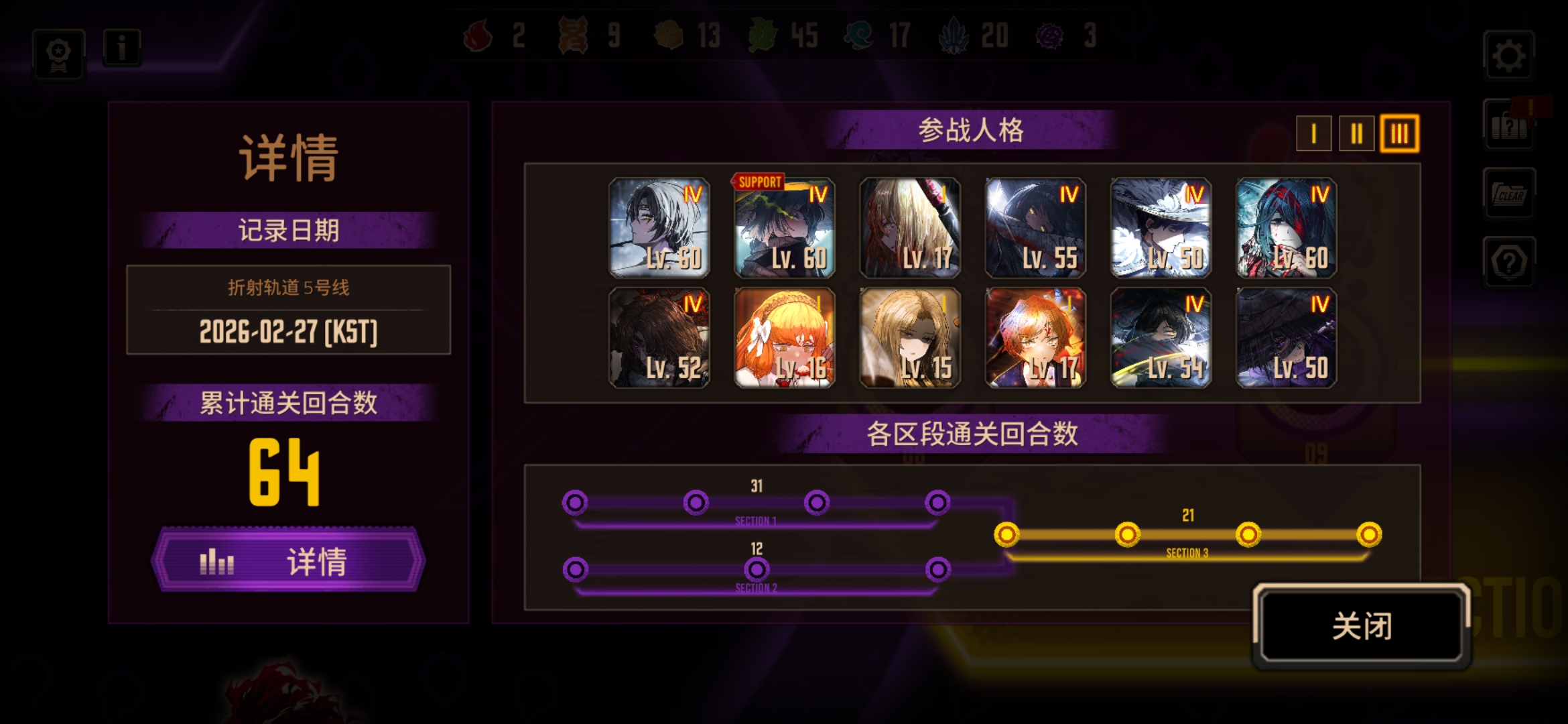Click last yellow node of Section 3
The width and height of the screenshot is (1568, 724).
(1369, 534)
